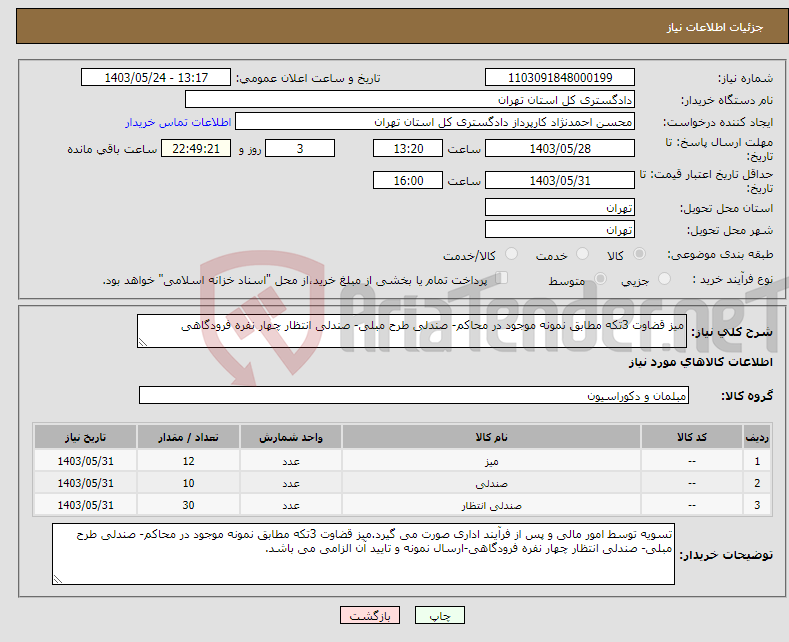Select the کالا radio button
Image resolution: width=789 pixels, height=642 pixels.
click(x=639, y=254)
